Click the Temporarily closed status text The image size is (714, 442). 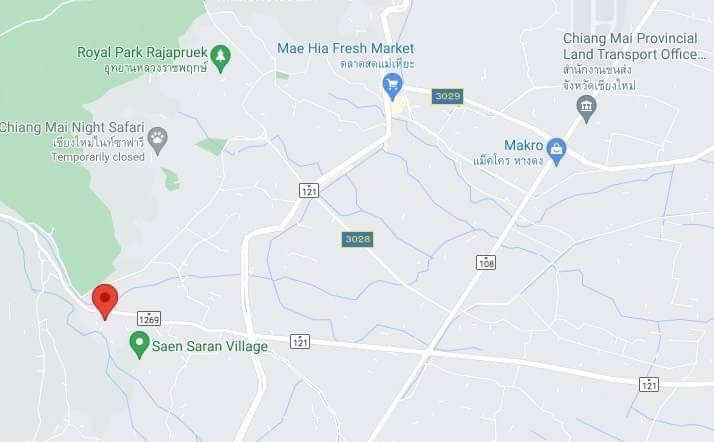pyautogui.click(x=98, y=157)
